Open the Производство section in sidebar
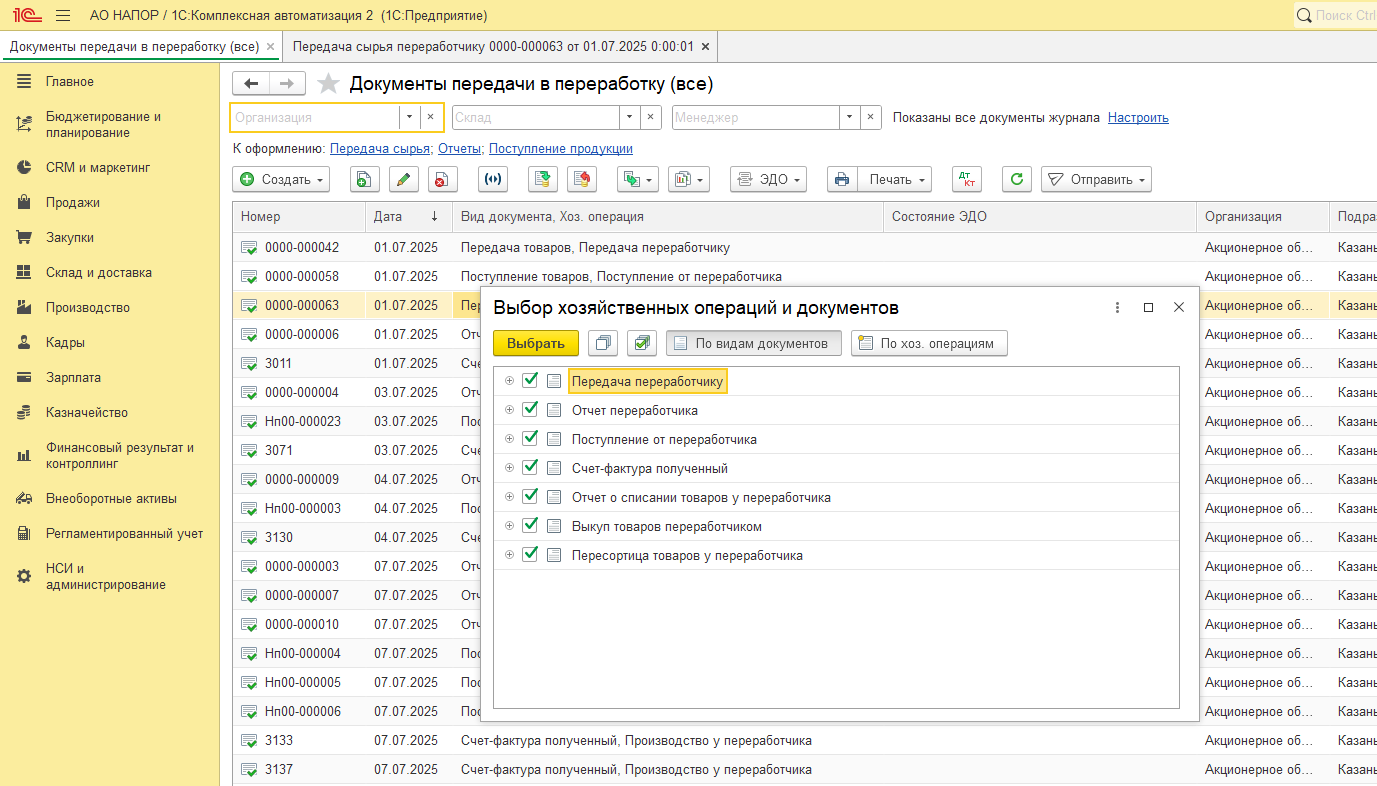Image resolution: width=1377 pixels, height=786 pixels. (88, 308)
